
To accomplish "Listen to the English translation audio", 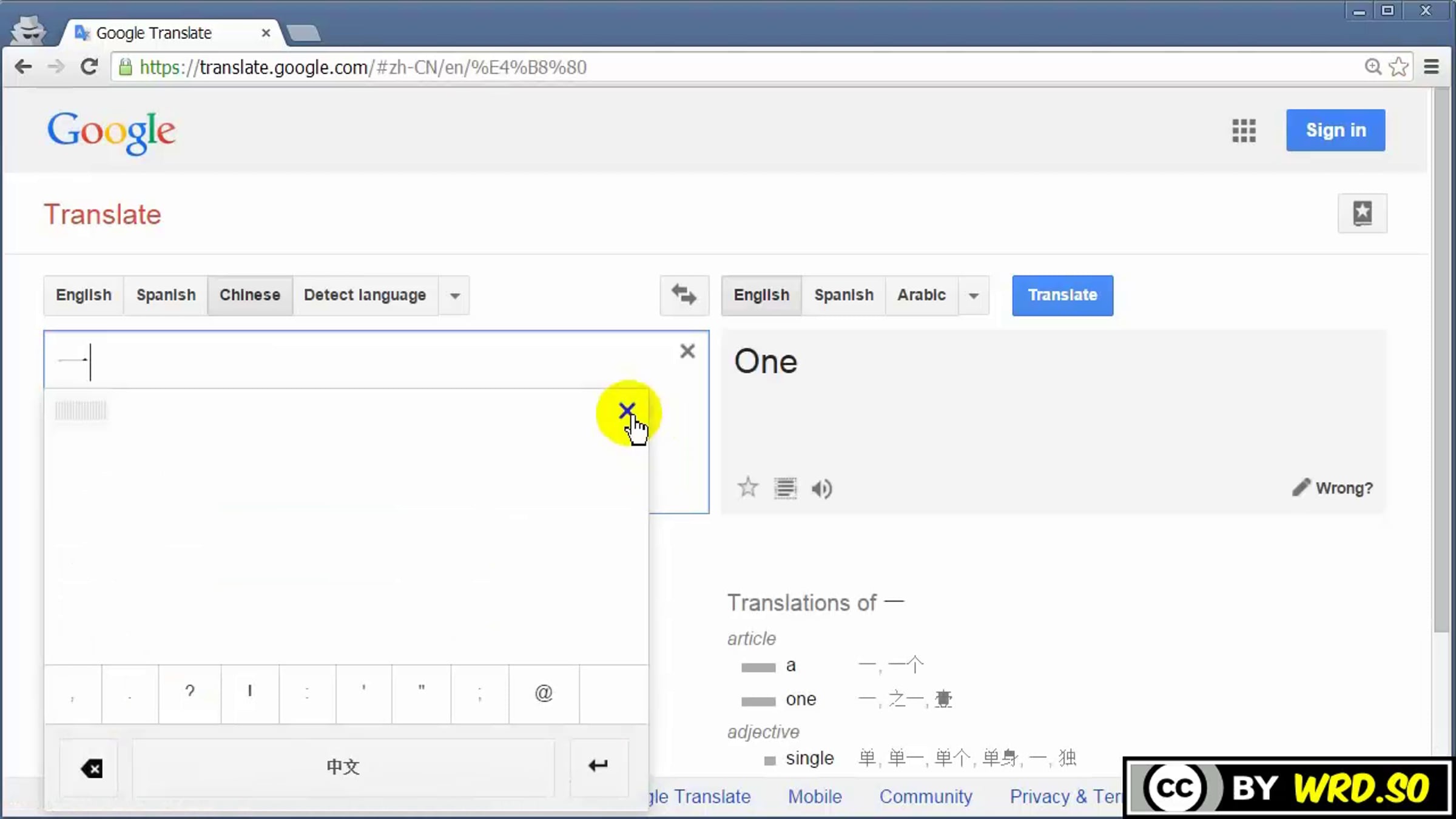I will (822, 488).
